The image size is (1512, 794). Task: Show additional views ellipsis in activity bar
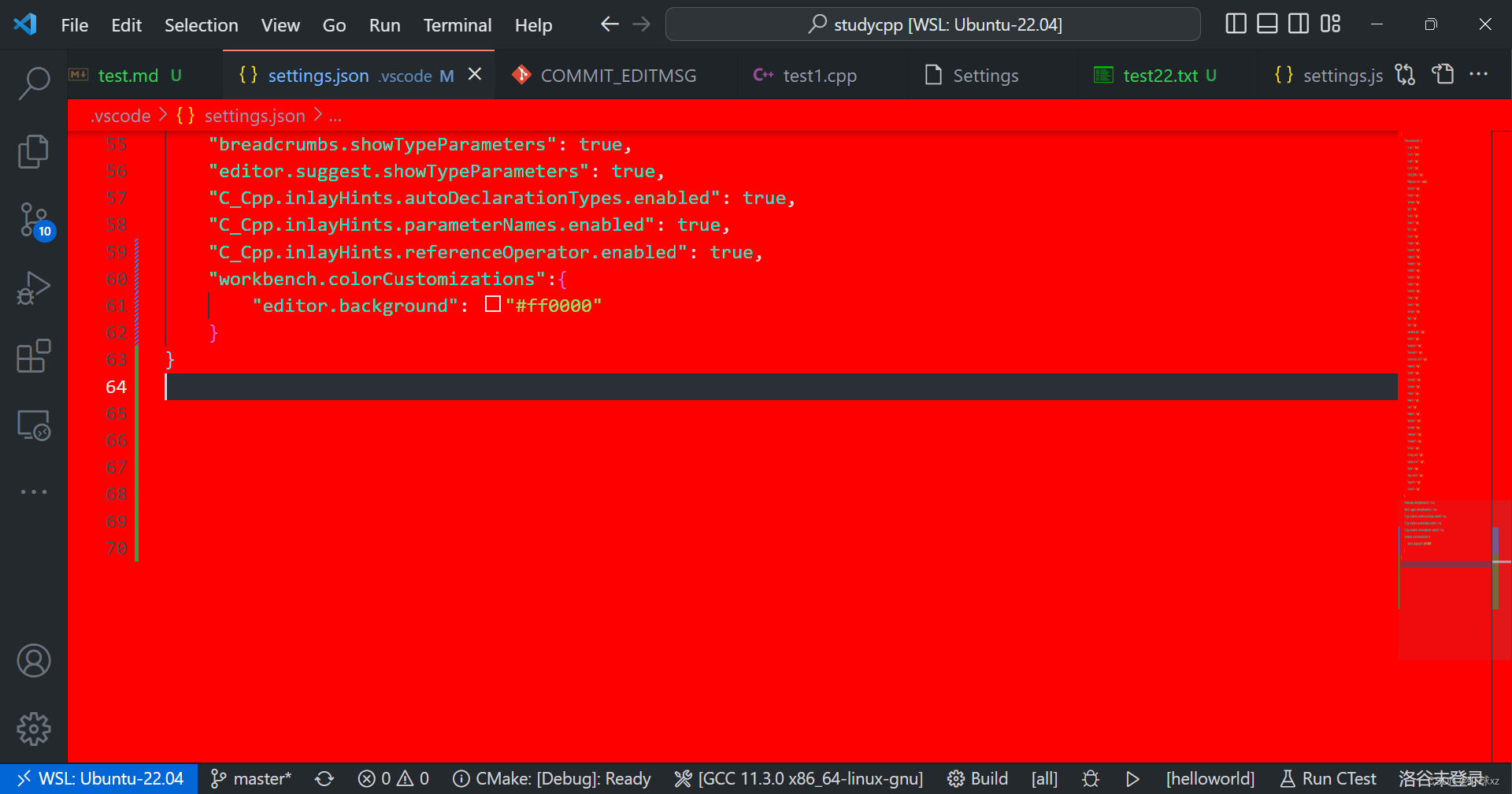click(34, 492)
